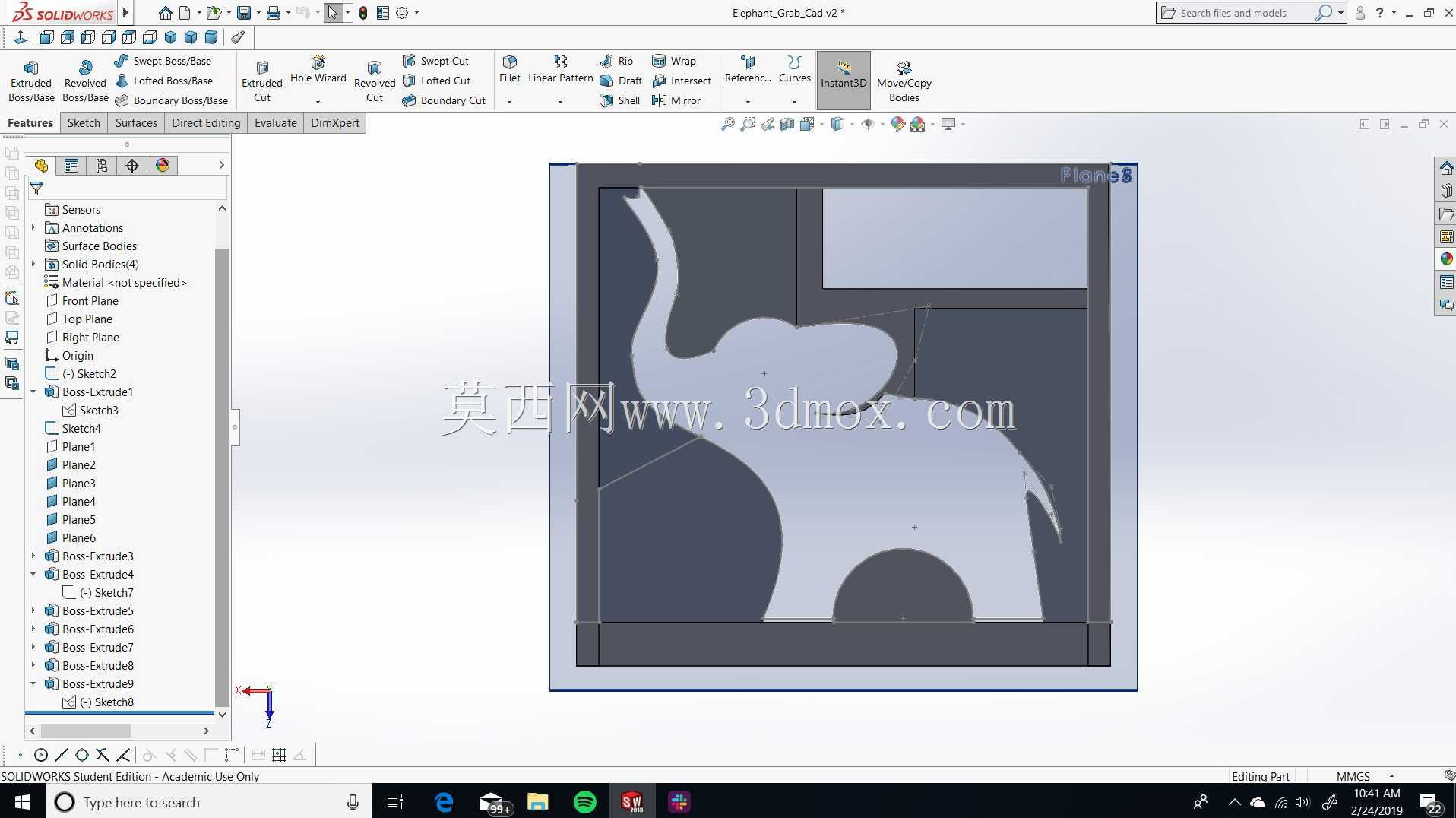Select the Mirror feature
1456x818 pixels.
click(x=676, y=100)
